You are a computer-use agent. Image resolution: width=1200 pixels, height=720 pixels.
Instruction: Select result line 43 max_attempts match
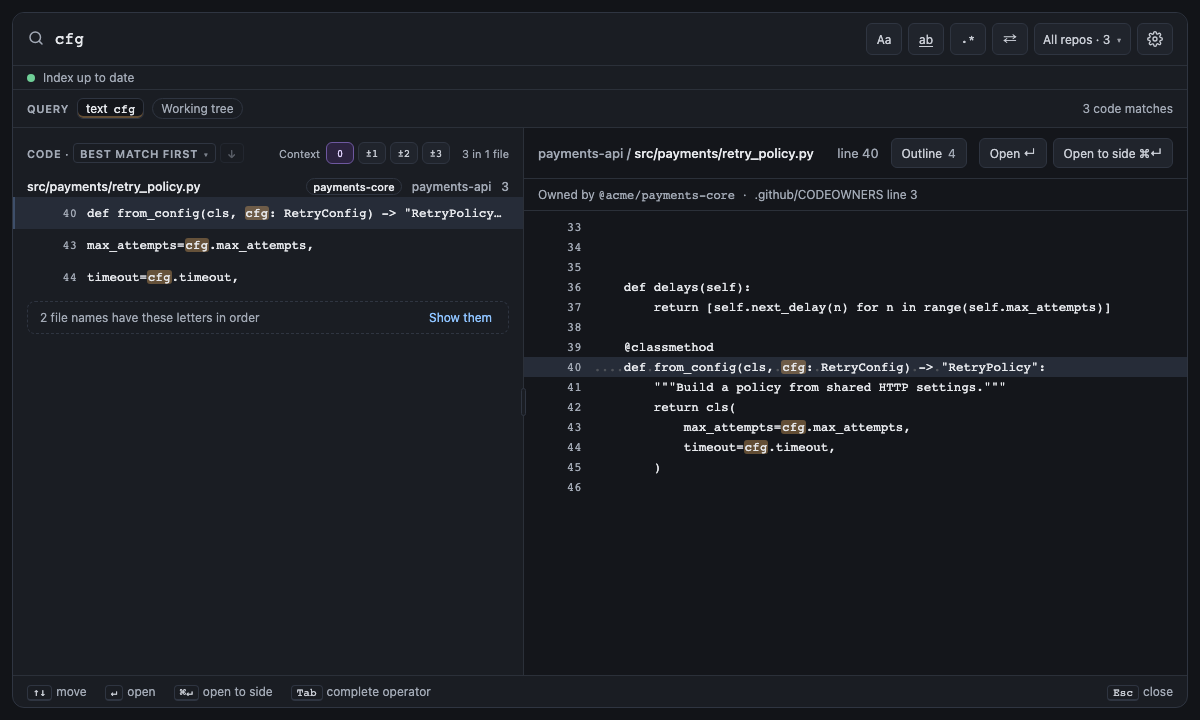point(268,245)
